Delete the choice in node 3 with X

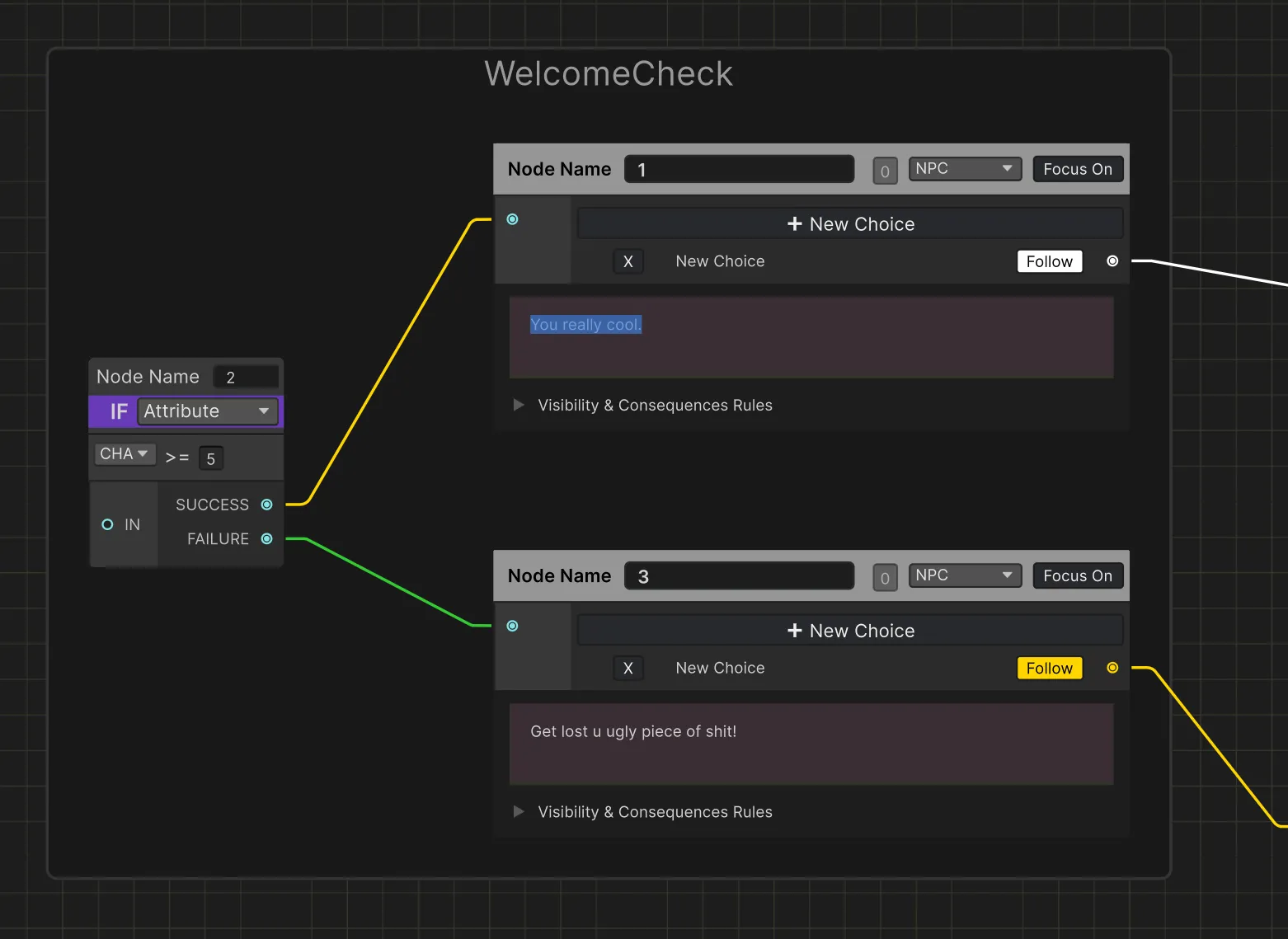click(x=628, y=668)
